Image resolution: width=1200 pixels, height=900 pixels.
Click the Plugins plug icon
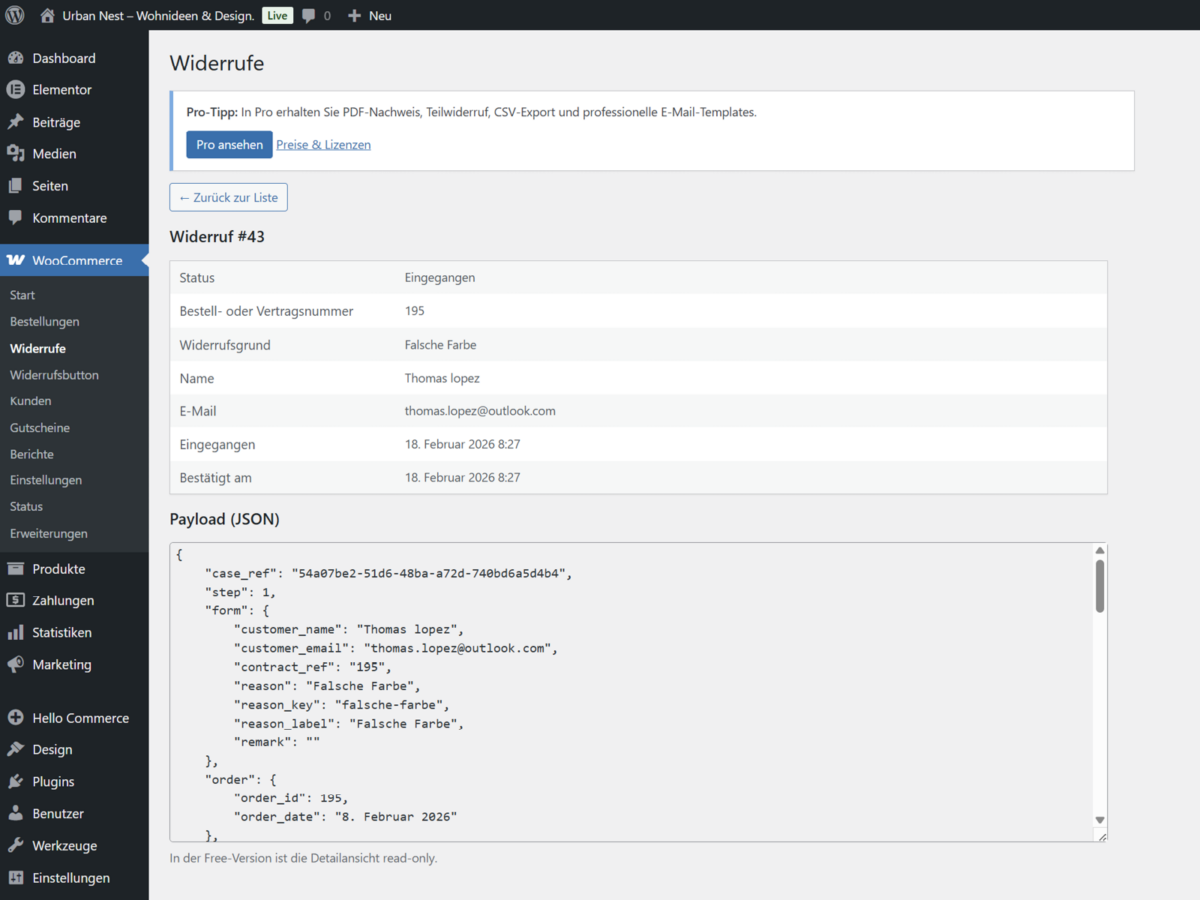pyautogui.click(x=15, y=782)
